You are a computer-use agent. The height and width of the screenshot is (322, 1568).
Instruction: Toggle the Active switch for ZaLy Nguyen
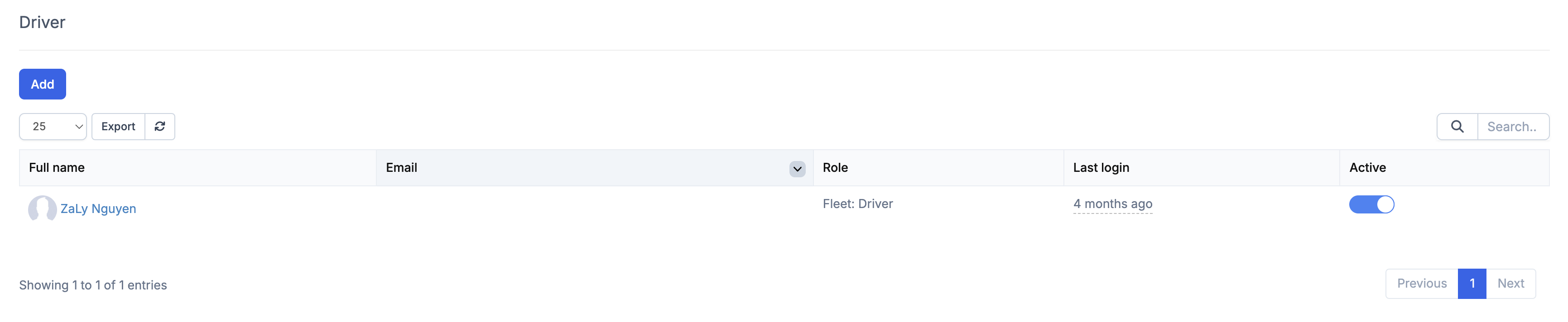point(1371,204)
